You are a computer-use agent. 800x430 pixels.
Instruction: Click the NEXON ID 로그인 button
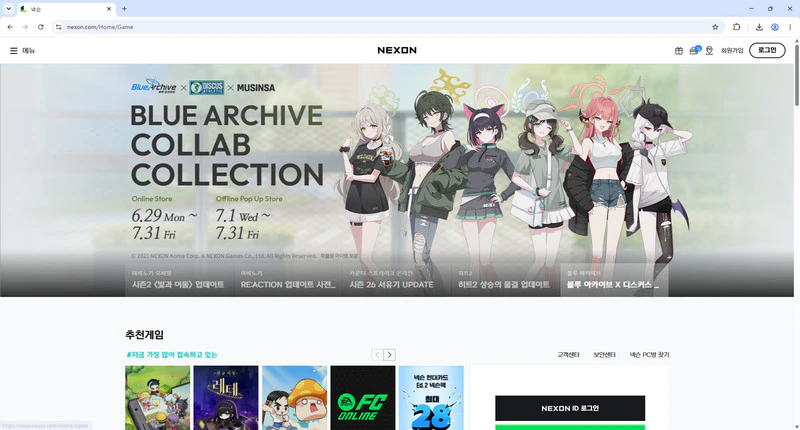[x=570, y=408]
